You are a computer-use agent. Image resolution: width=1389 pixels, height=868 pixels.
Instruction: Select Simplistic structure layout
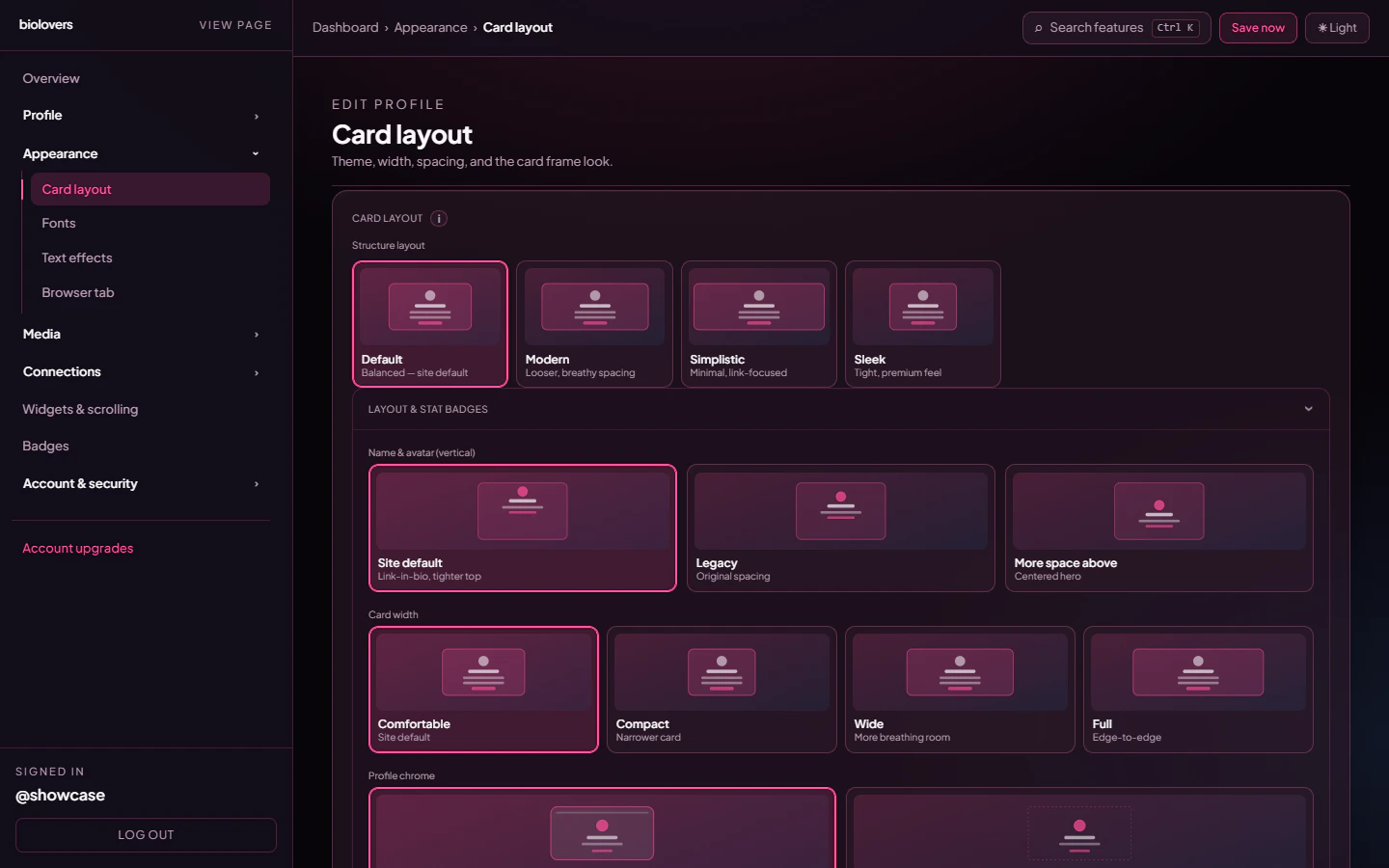tap(759, 324)
